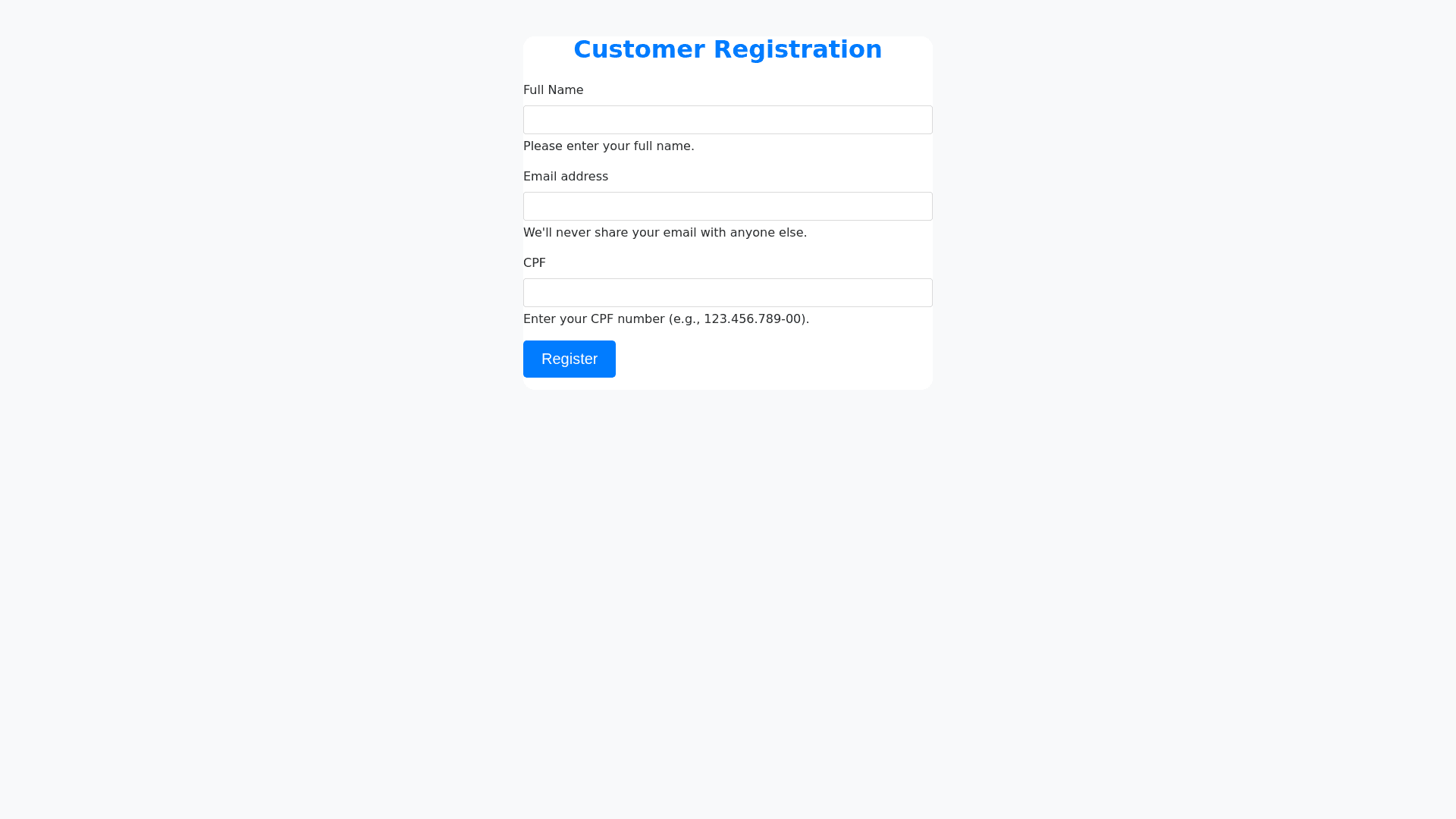The height and width of the screenshot is (819, 1456).
Task: Click the "Full Name" field label
Action: (553, 90)
